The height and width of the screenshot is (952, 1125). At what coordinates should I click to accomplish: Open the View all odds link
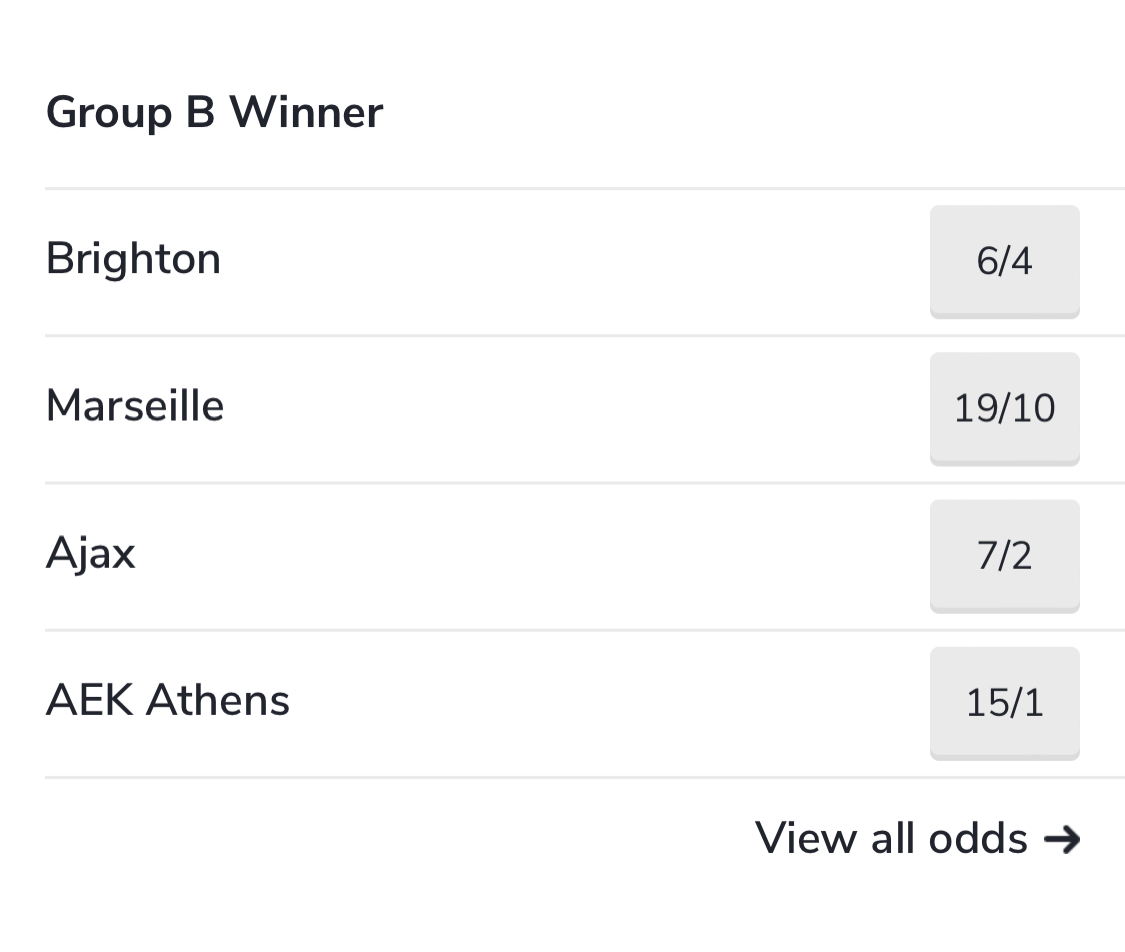pos(918,838)
